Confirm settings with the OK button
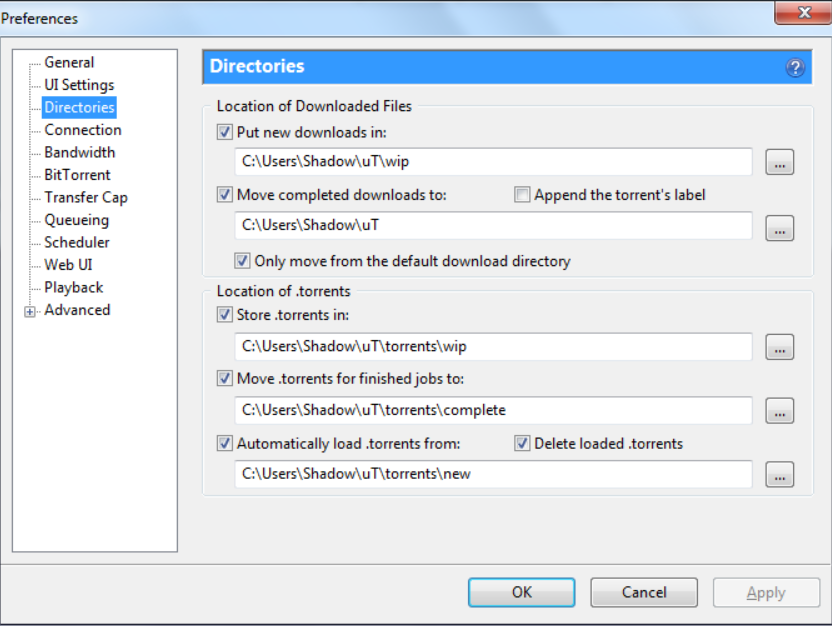832x626 pixels. [521, 592]
